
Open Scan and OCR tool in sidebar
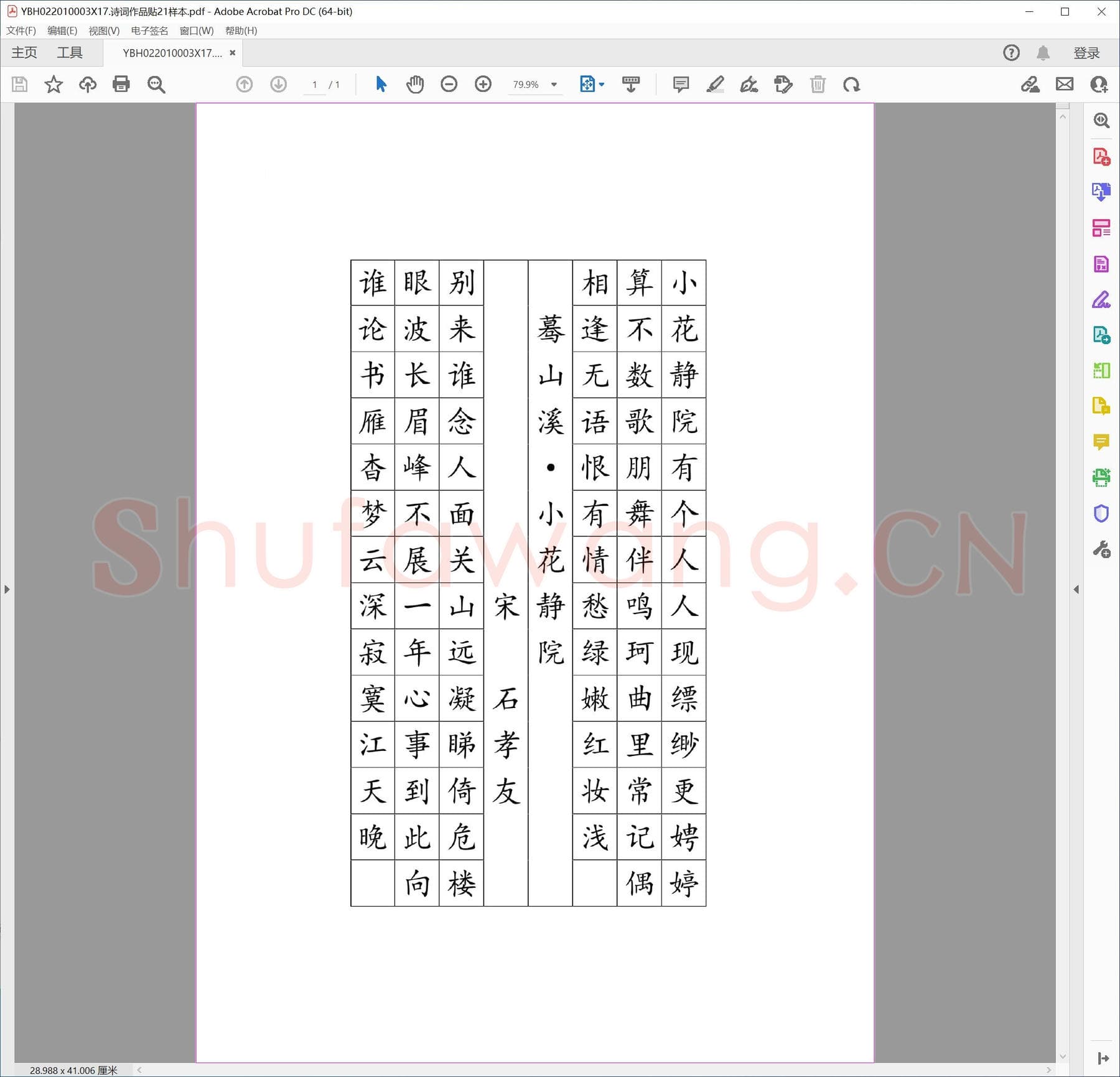[x=1101, y=478]
